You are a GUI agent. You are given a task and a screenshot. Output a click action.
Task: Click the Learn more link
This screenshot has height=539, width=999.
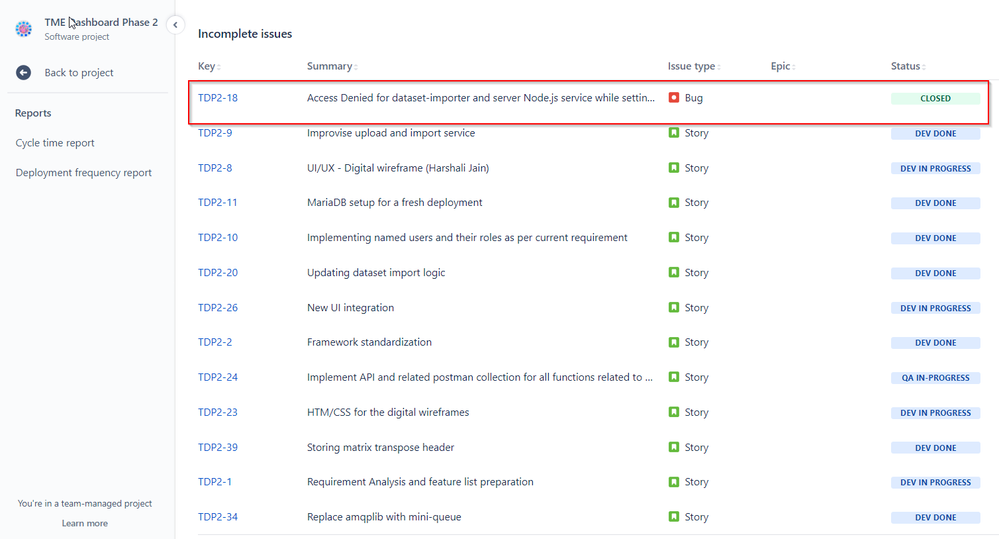pos(85,523)
